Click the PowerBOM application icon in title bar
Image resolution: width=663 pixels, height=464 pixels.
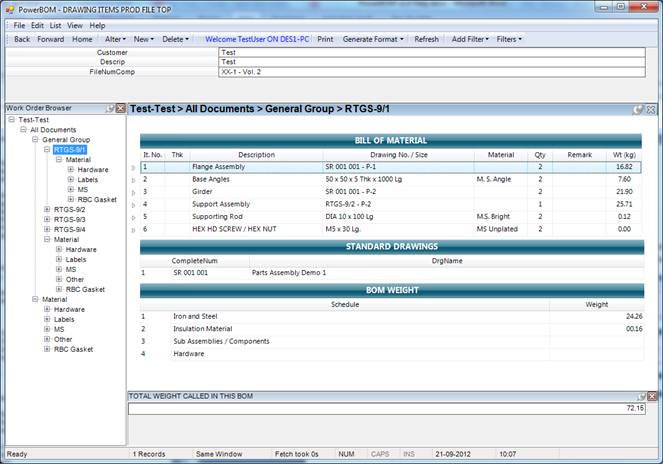tap(9, 8)
